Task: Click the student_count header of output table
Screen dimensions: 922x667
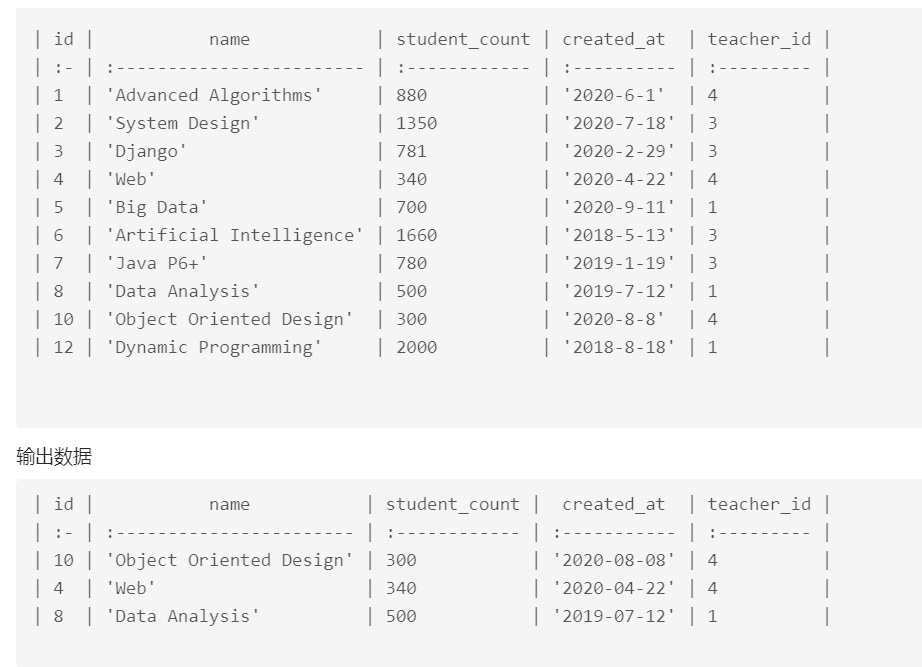Action: pos(453,504)
